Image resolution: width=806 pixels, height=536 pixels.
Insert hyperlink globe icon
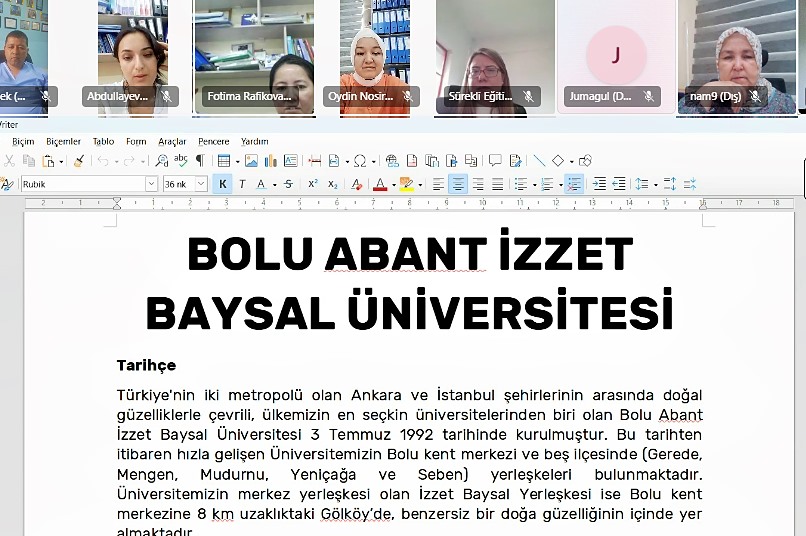click(392, 161)
